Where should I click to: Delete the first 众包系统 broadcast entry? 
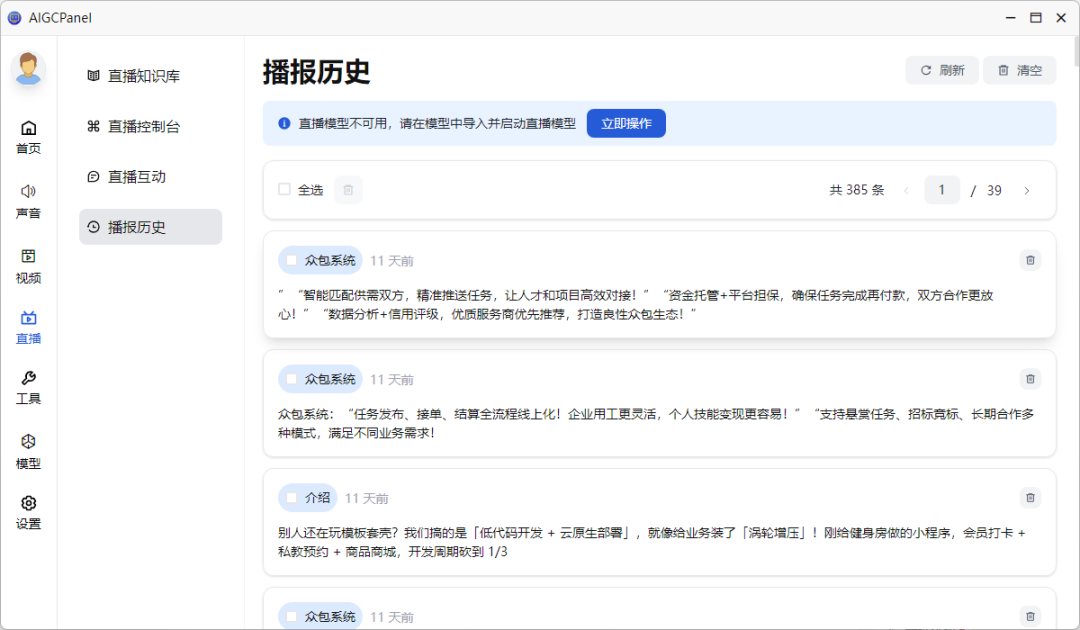click(1030, 260)
